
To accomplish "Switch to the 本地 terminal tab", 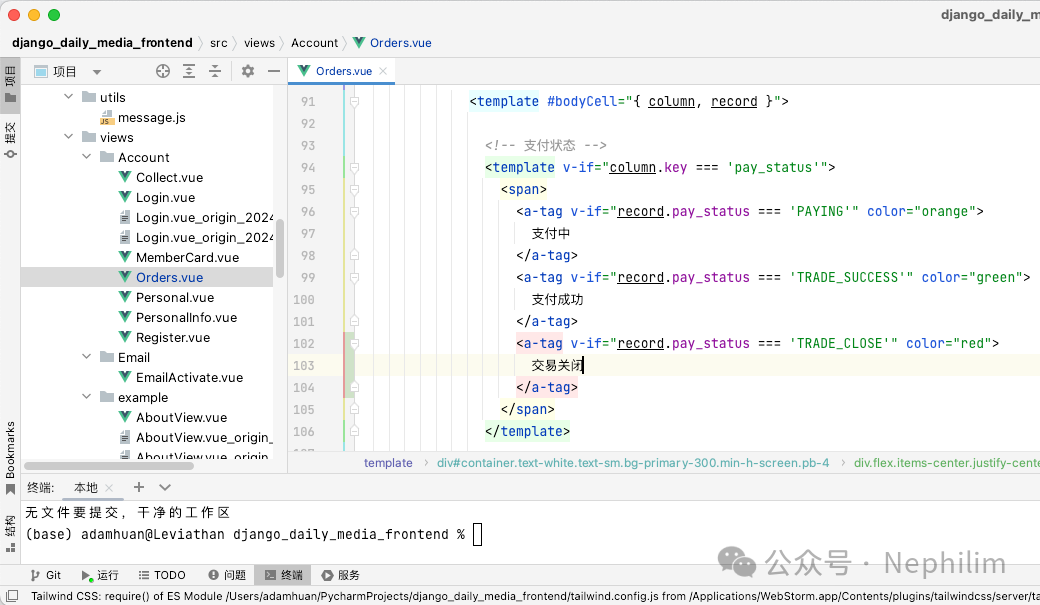I will 86,487.
